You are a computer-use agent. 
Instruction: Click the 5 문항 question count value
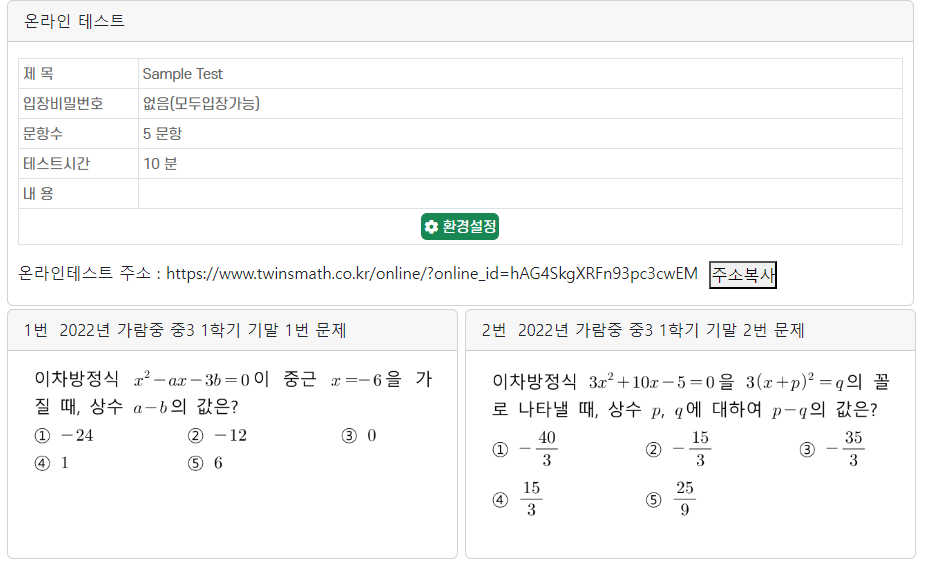pos(162,134)
